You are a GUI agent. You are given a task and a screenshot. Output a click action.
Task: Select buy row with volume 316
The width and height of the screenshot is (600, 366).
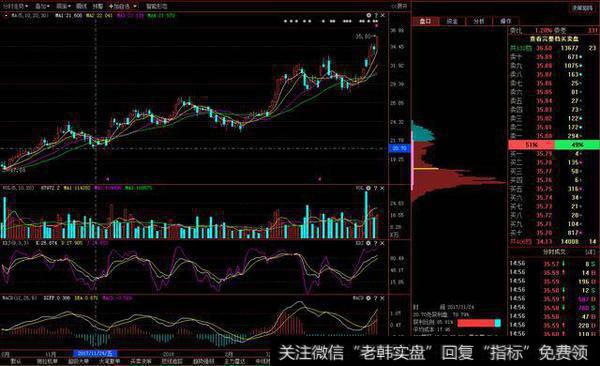[x=554, y=189]
